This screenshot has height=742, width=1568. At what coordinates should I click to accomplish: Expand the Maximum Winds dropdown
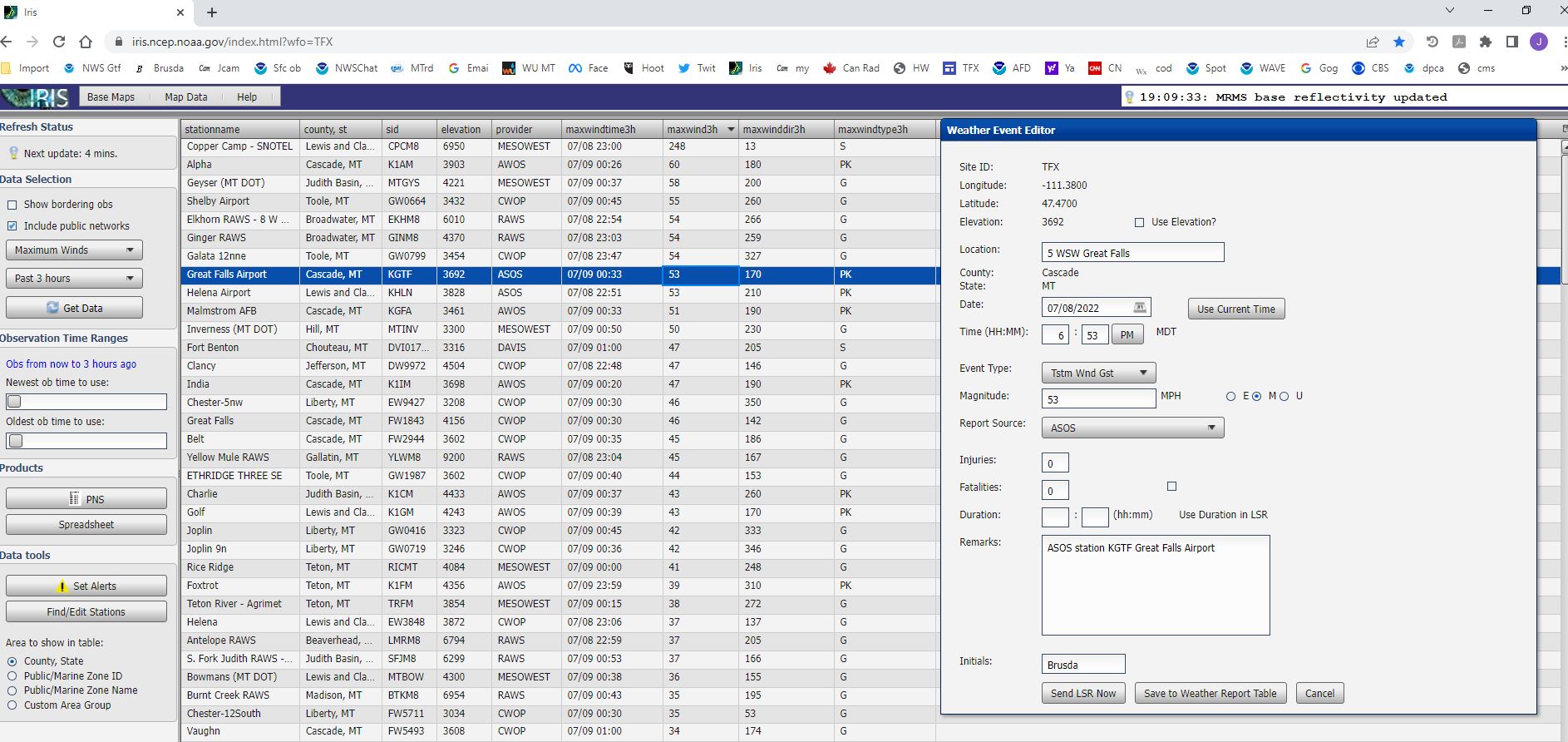74,250
